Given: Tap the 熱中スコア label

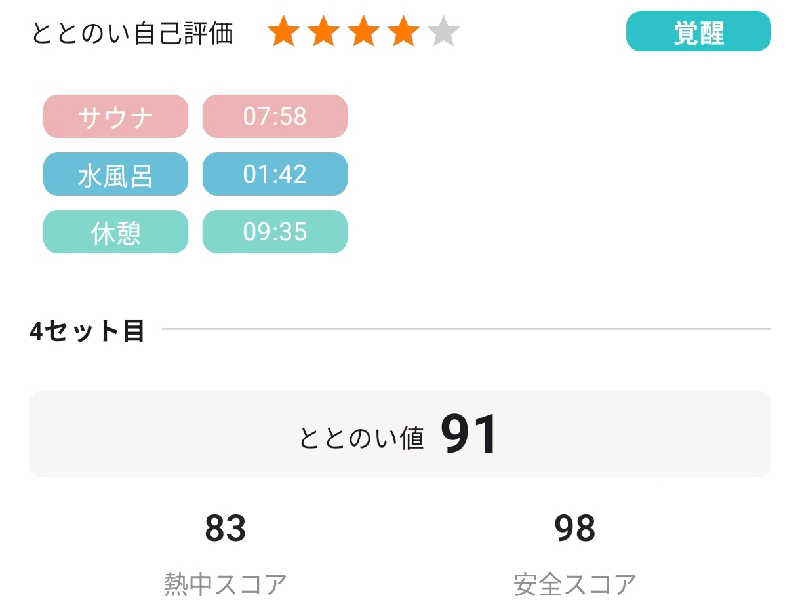Looking at the screenshot, I should click(225, 584).
